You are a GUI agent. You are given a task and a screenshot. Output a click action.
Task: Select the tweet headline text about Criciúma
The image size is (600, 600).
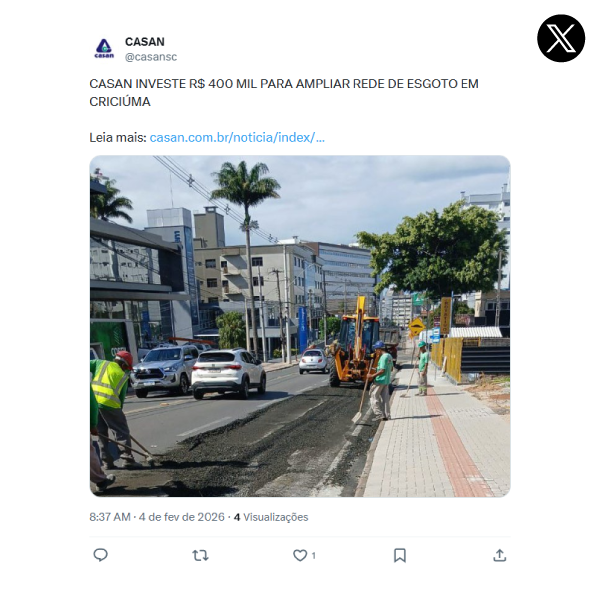[284, 93]
